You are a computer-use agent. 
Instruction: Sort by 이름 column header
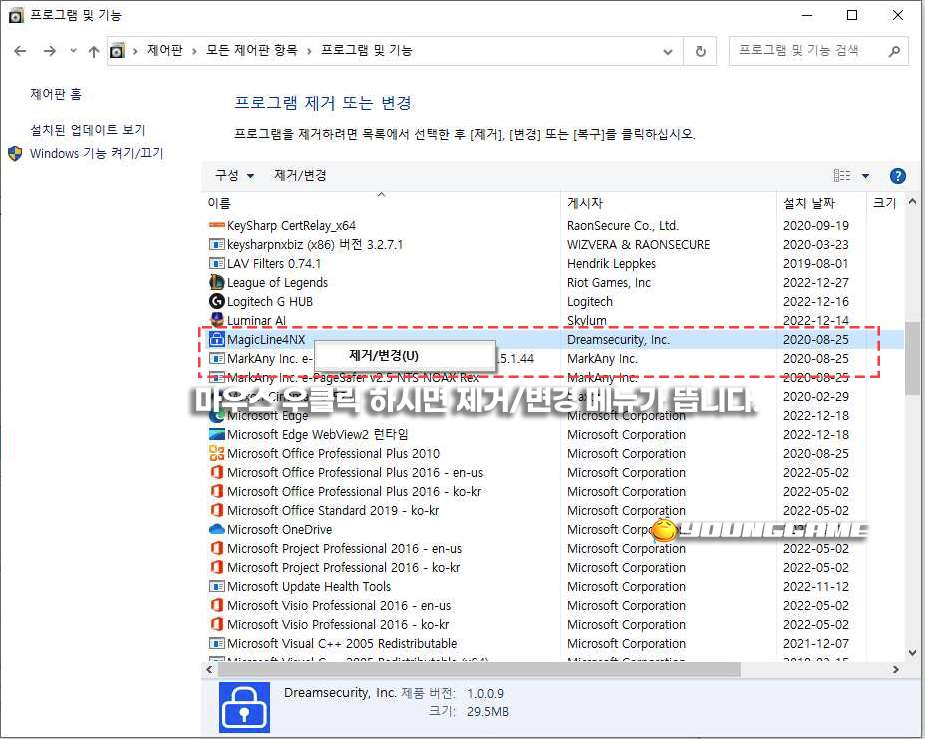[x=219, y=203]
